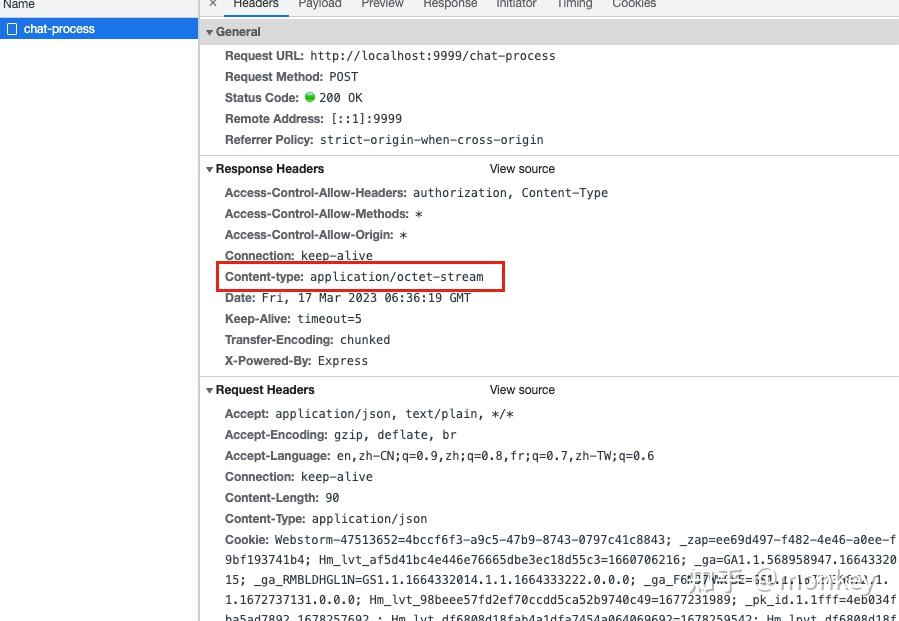The image size is (899, 621).
Task: Close the request details pane
Action: point(211,5)
